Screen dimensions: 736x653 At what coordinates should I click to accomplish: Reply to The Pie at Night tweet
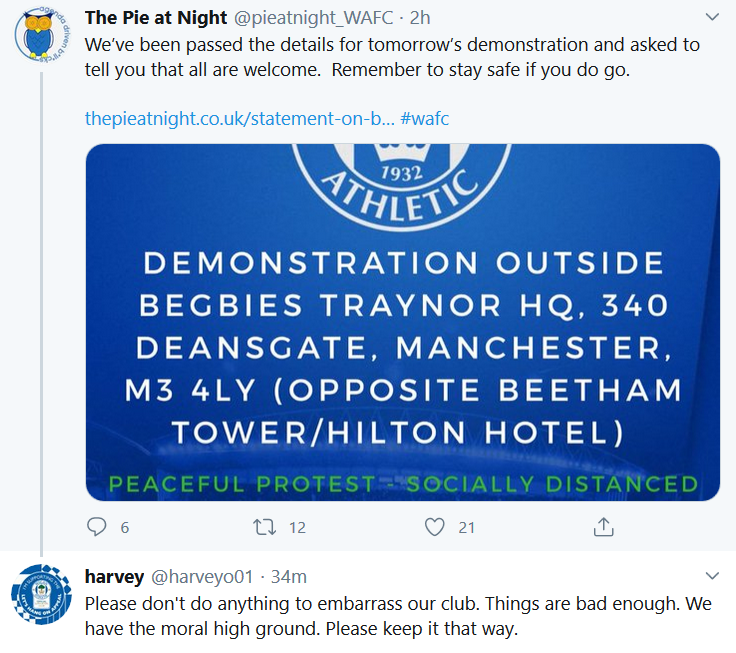click(97, 526)
